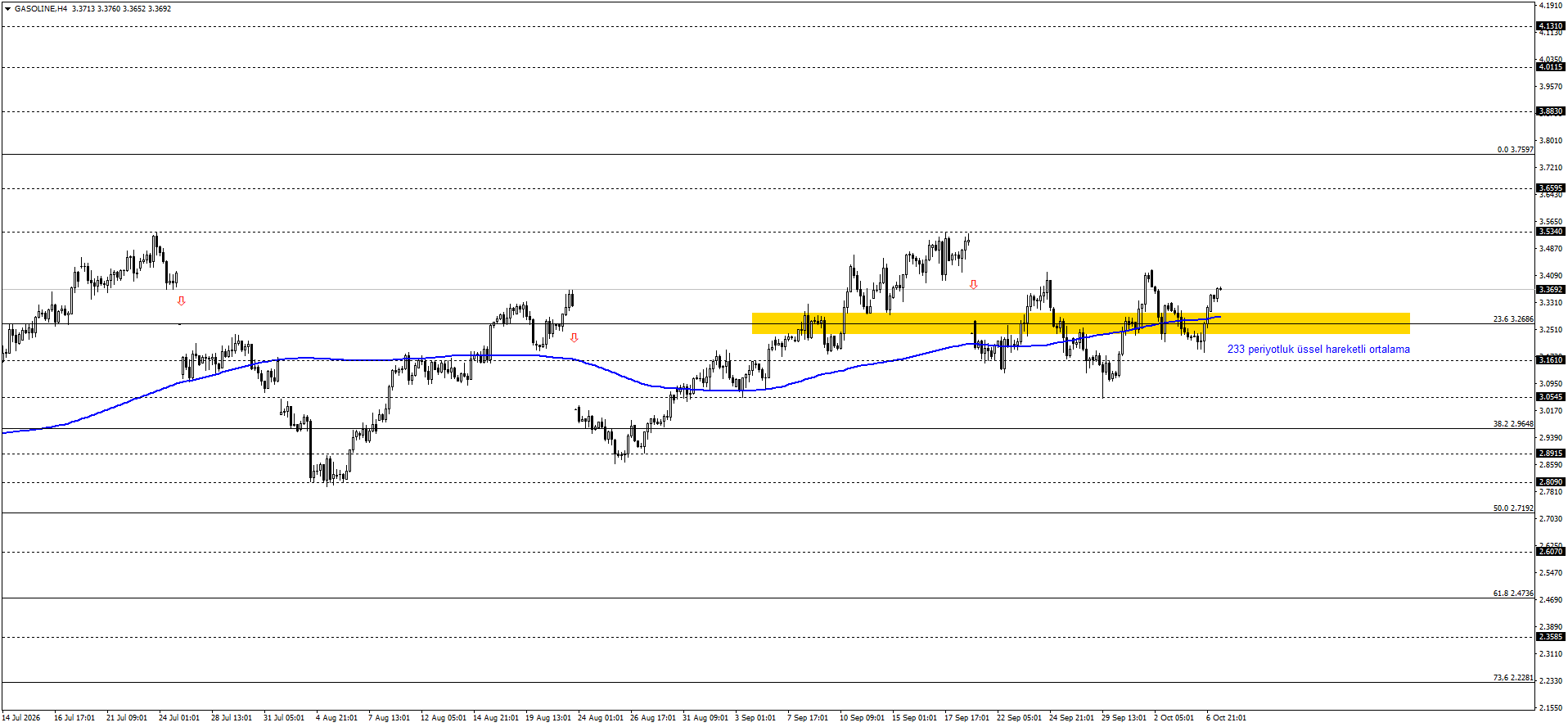This screenshot has width=1568, height=727.
Task: Click the 2.3585 price level tag
Action: coord(1551,637)
